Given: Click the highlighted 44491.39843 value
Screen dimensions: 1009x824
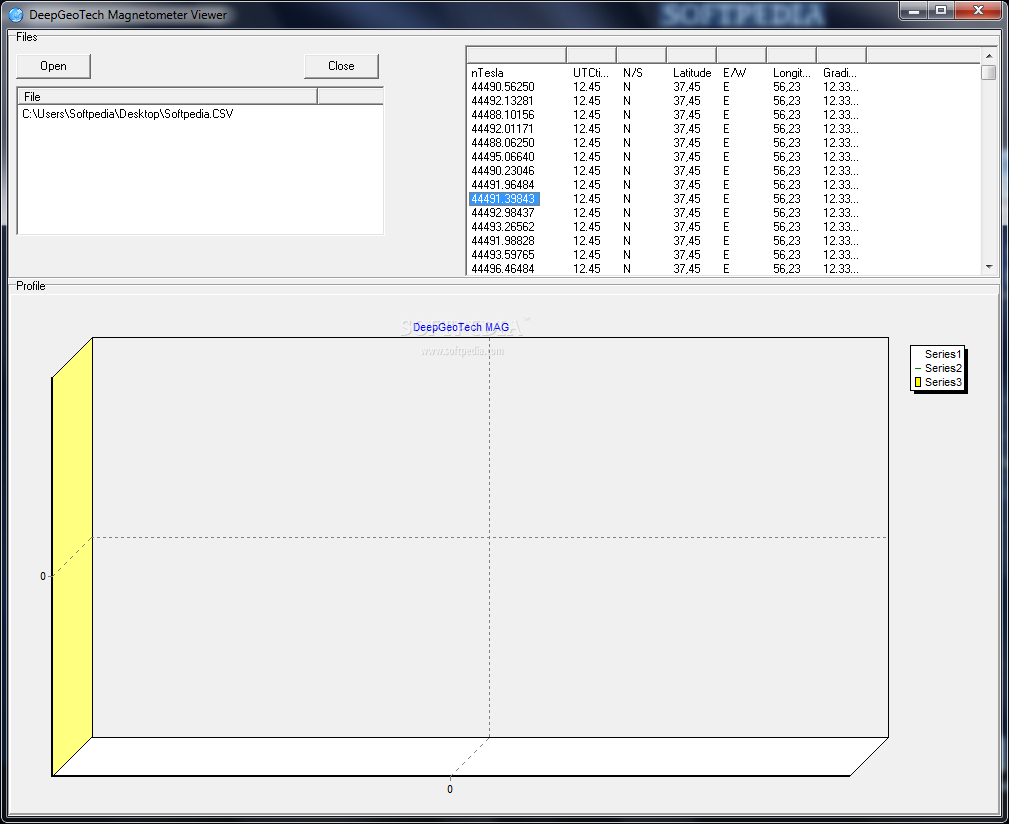Looking at the screenshot, I should 504,199.
